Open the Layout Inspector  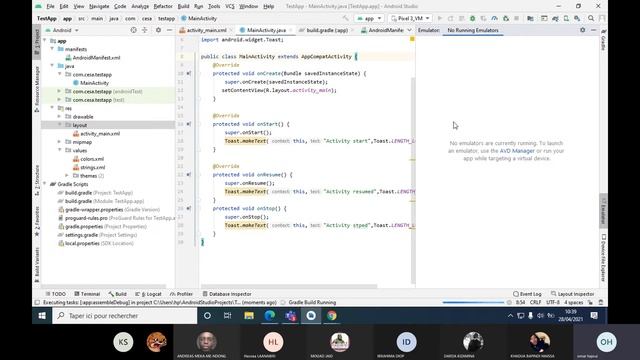[572, 294]
